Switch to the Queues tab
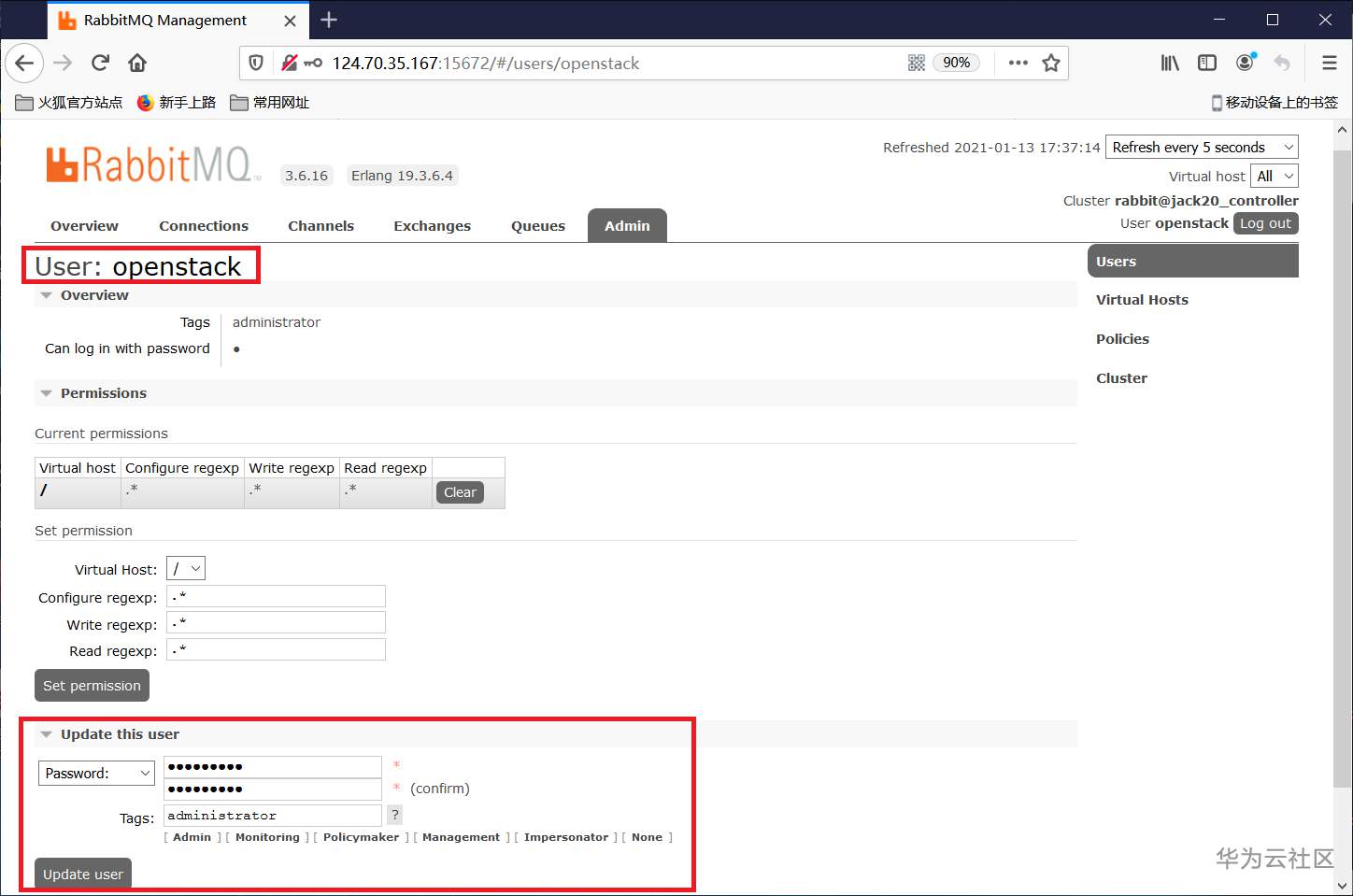The image size is (1353, 896). click(538, 226)
